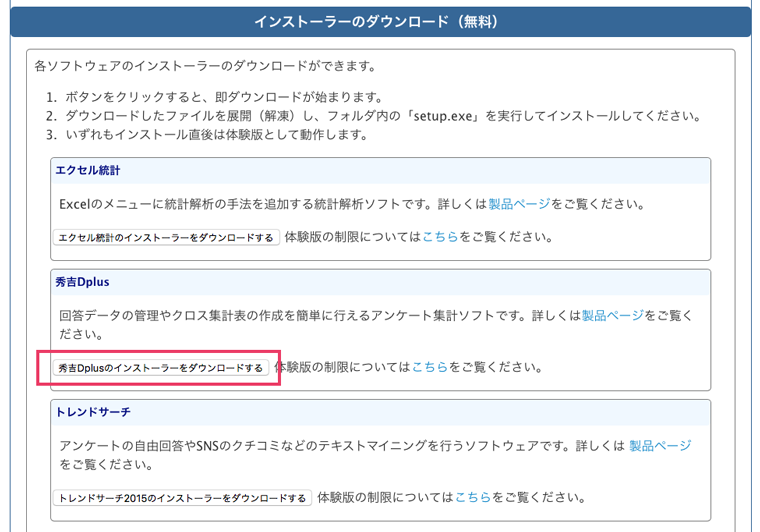Follow the こちら link beside the 秀吉Dplus download button
This screenshot has height=532, width=760.
(x=430, y=367)
